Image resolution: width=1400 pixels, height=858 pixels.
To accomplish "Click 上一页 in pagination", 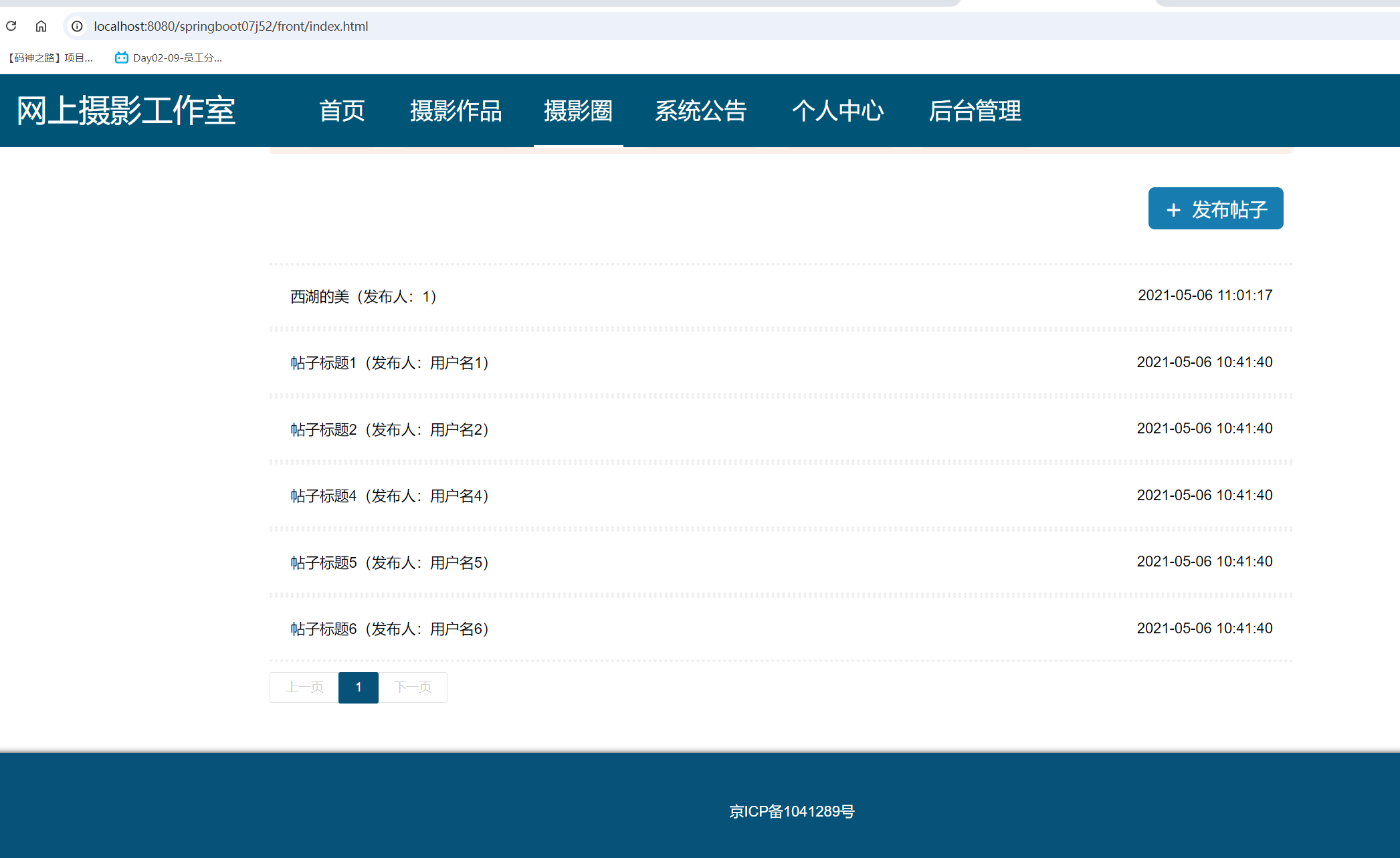I will click(x=303, y=687).
